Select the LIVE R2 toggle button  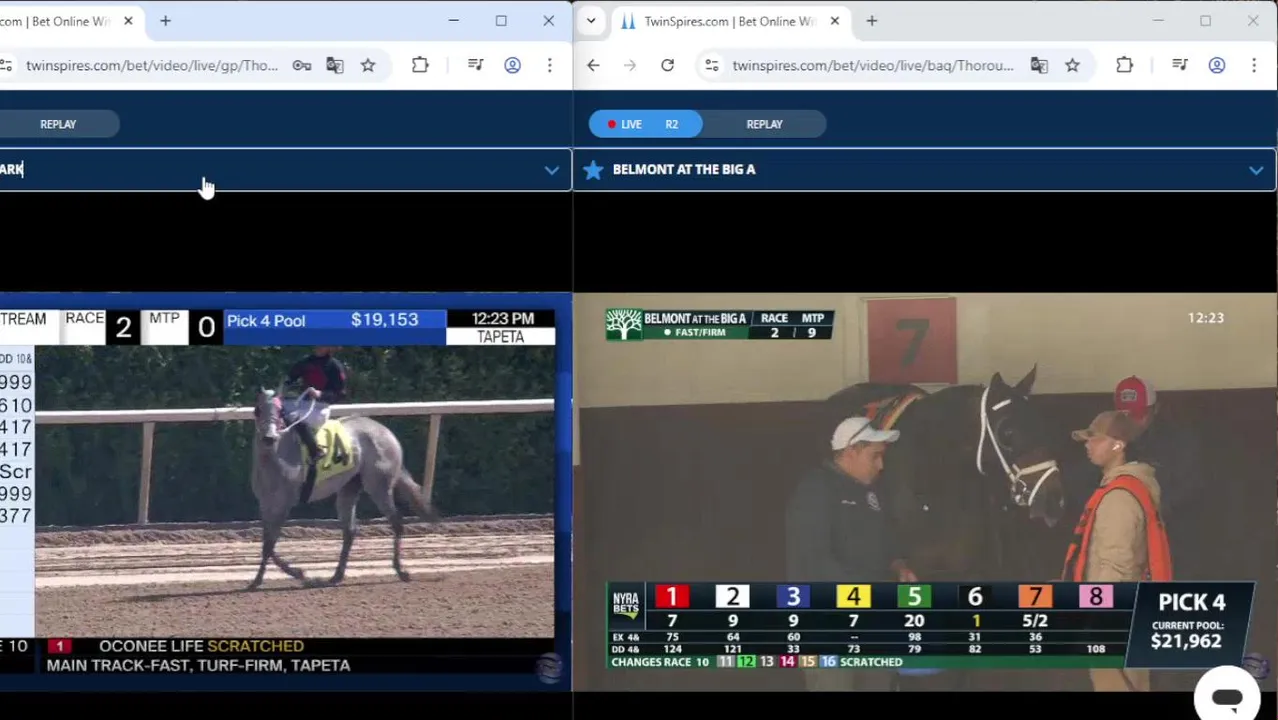[645, 124]
